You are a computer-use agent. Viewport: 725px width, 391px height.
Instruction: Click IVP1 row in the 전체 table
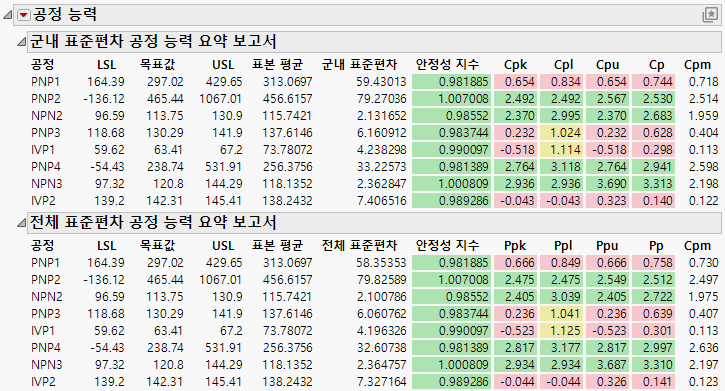coord(375,331)
